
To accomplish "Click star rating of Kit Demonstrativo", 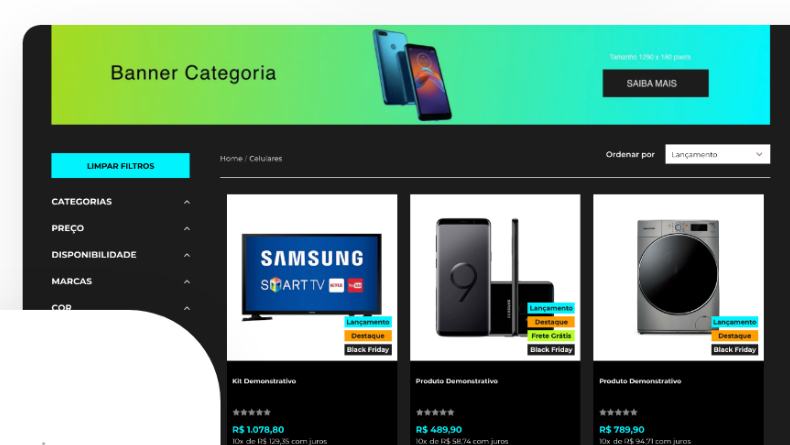I will (251, 412).
